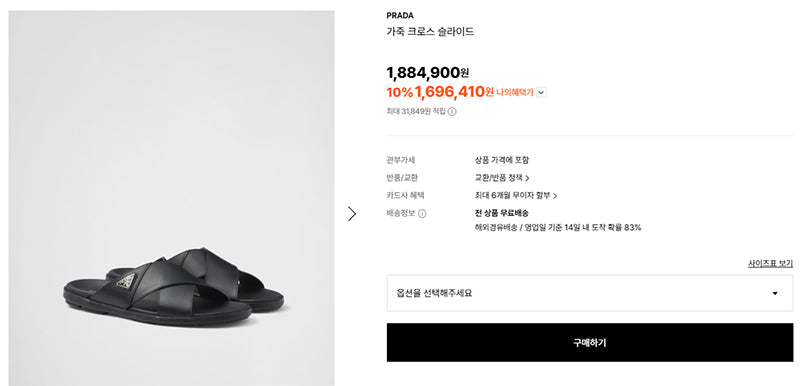Viewport: 800px width, 386px height.
Task: Select the 가죽 크로스 슬라이드 product title
Action: pos(430,32)
